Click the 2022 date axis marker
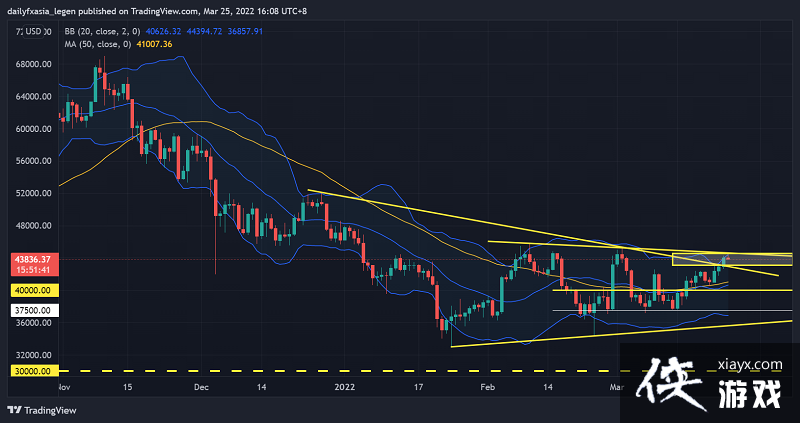The width and height of the screenshot is (800, 423). point(343,388)
